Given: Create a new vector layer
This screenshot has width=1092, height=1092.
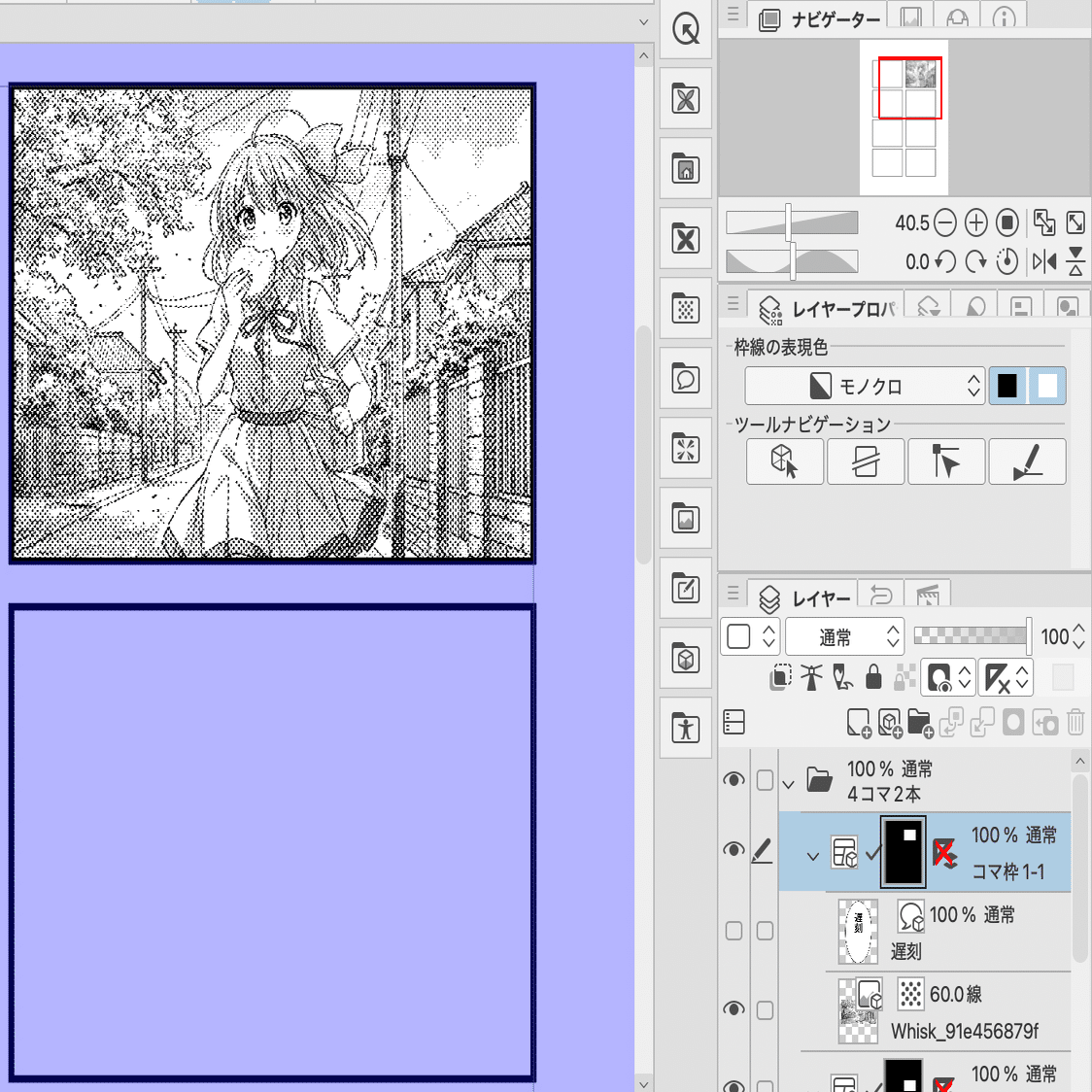Looking at the screenshot, I should tap(889, 723).
